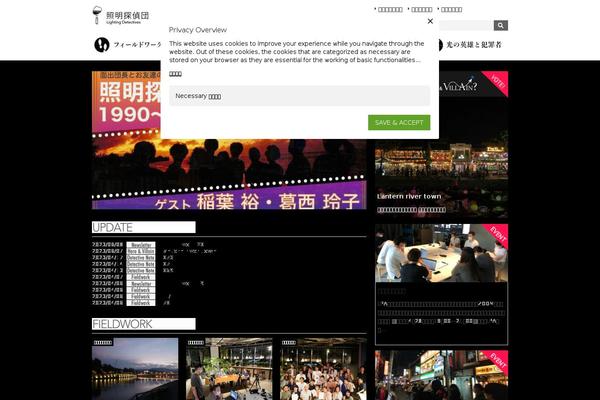Click the UPDATE section heading
The width and height of the screenshot is (600, 400).
coord(143,227)
